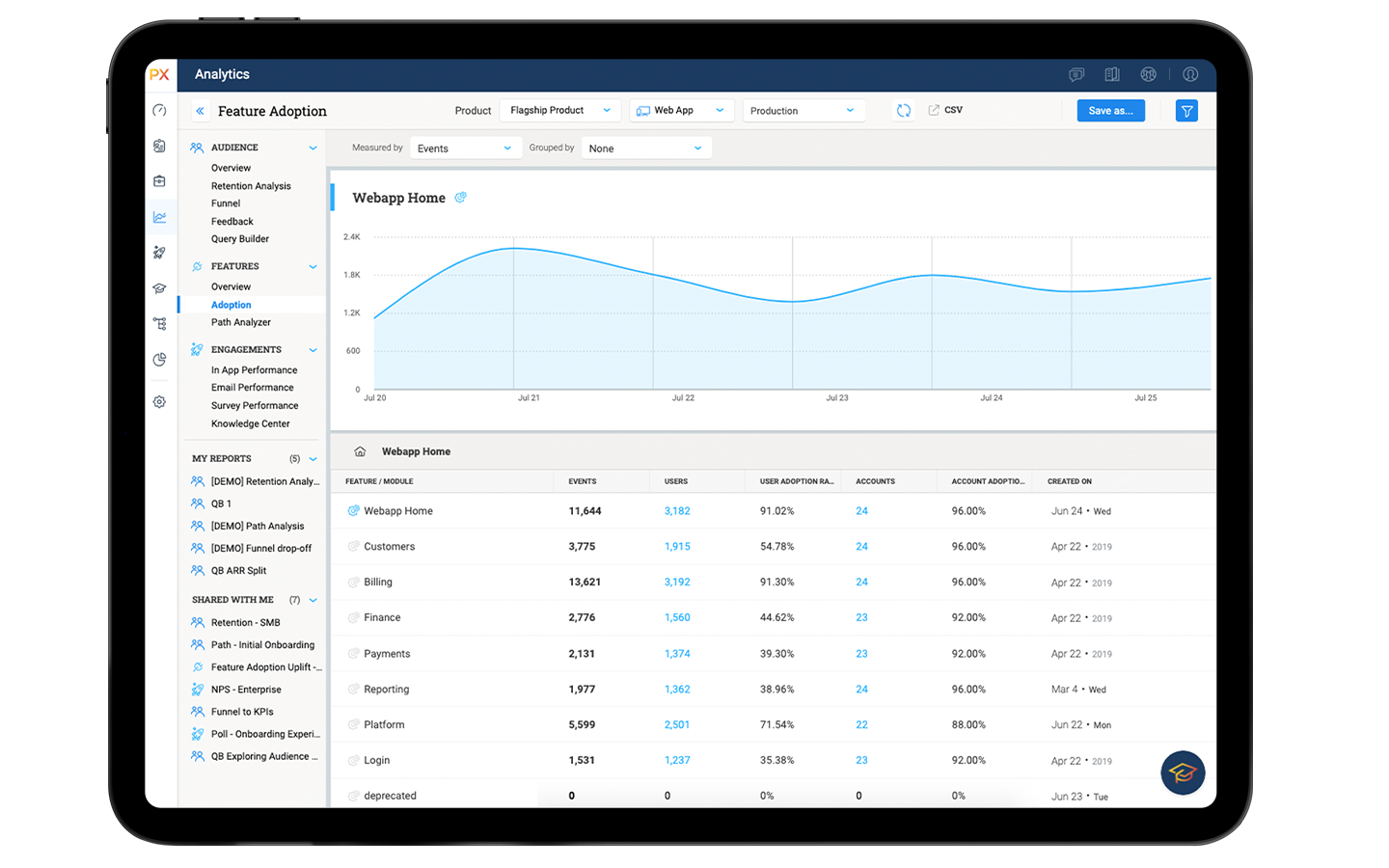The height and width of the screenshot is (868, 1389).
Task: Click the EVENTS column header
Action: pyautogui.click(x=583, y=481)
